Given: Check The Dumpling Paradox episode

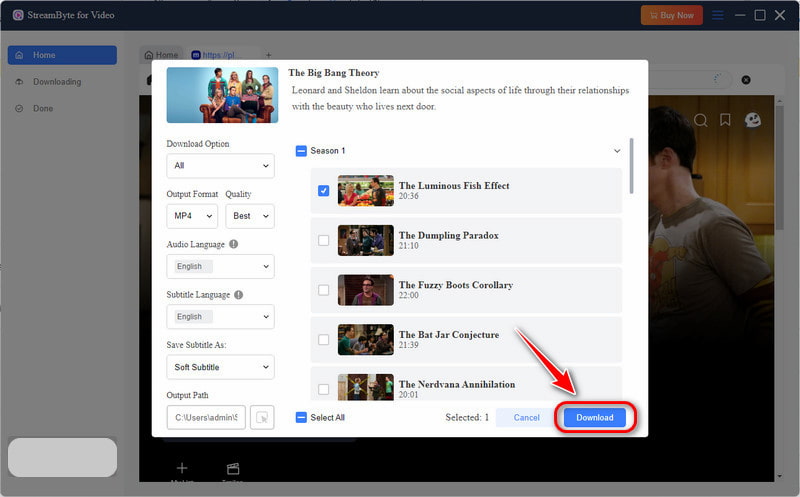Looking at the screenshot, I should (x=323, y=240).
